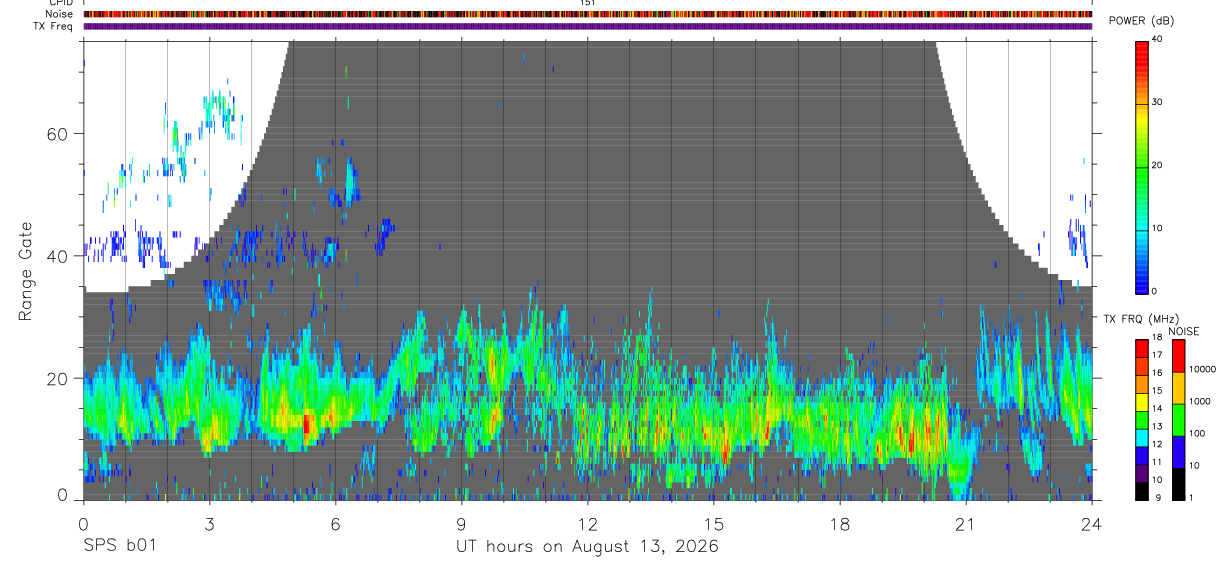1228x567 pixels.
Task: Click the green region of power colorbar
Action: (x=1141, y=170)
